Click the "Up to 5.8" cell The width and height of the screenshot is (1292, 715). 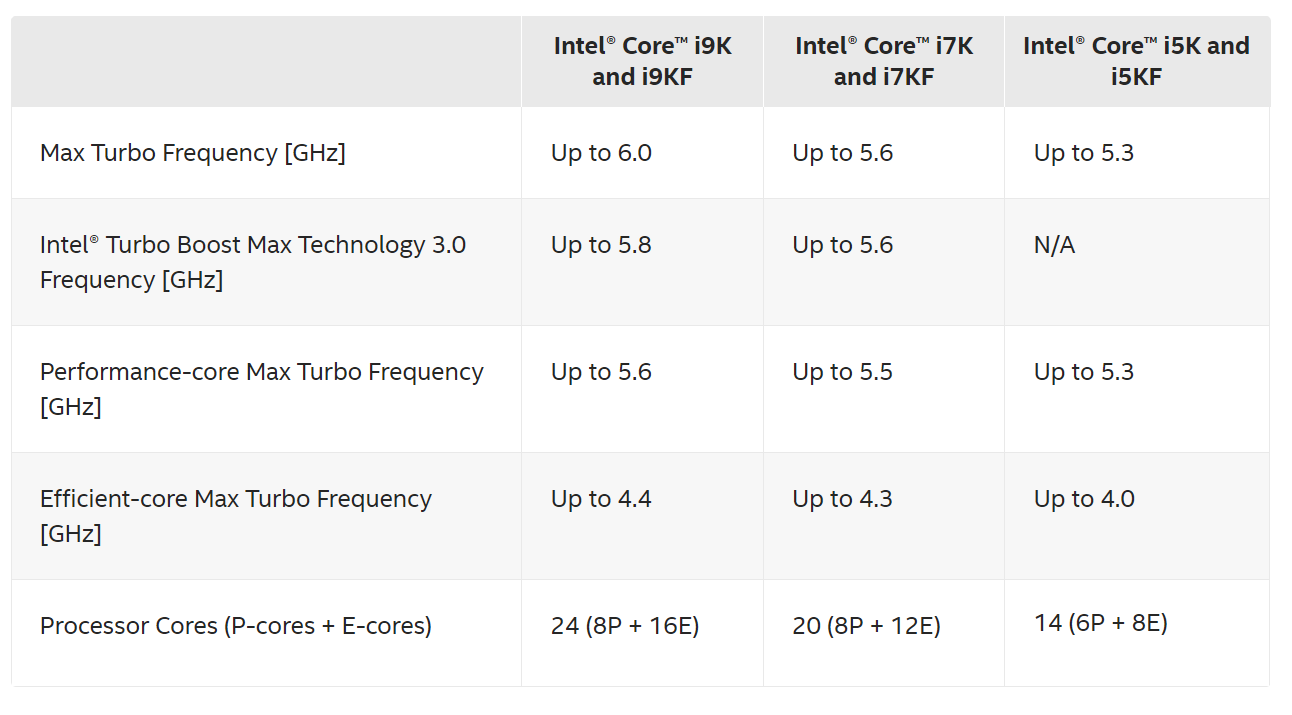point(601,245)
